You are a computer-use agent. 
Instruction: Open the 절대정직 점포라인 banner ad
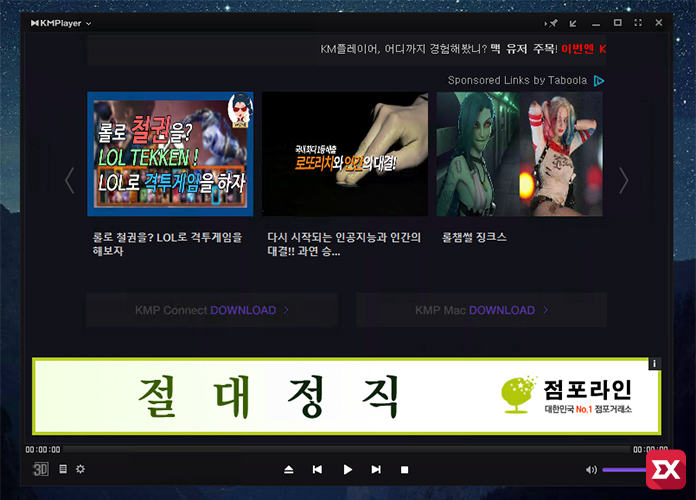pos(347,396)
